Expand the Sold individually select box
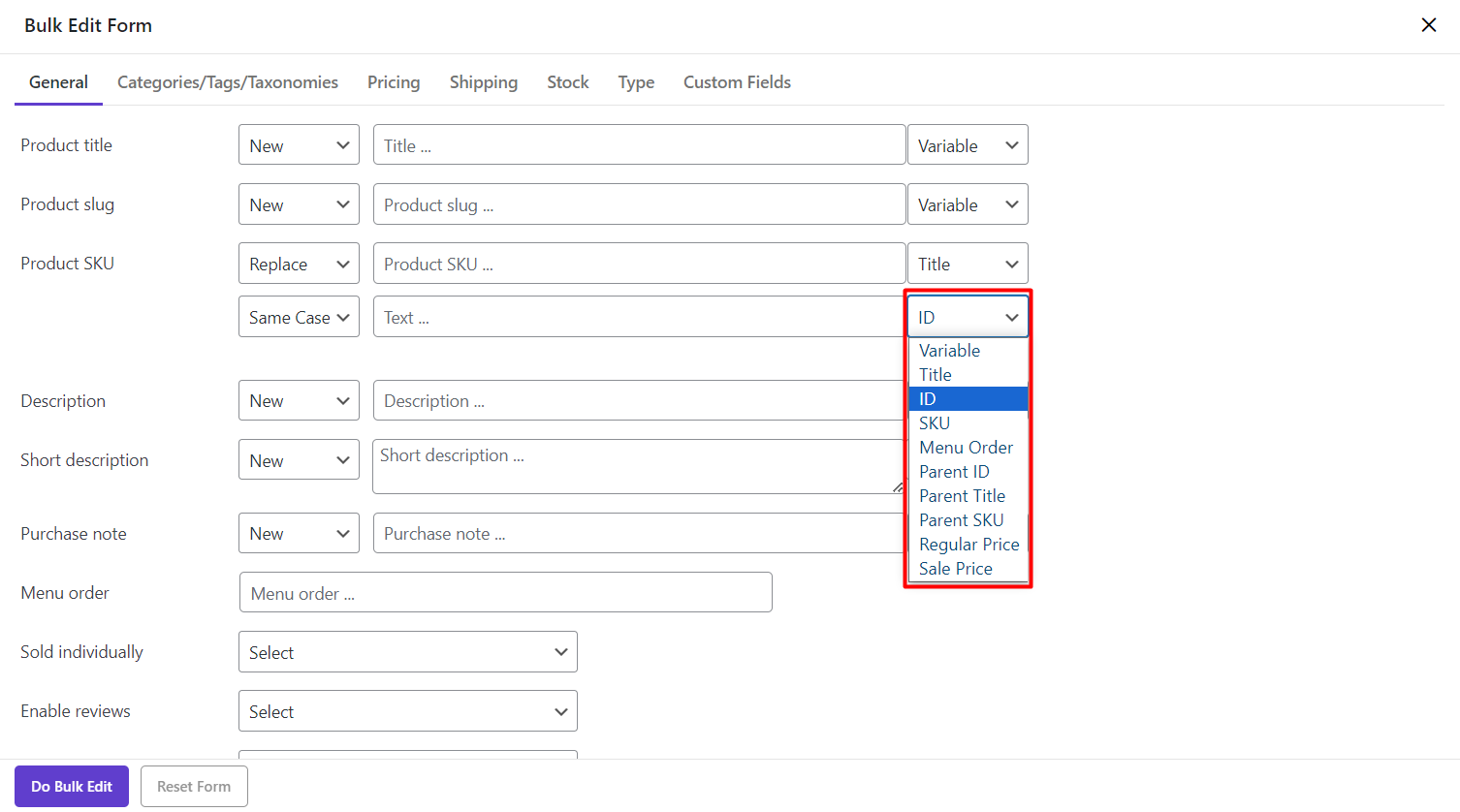 point(407,652)
